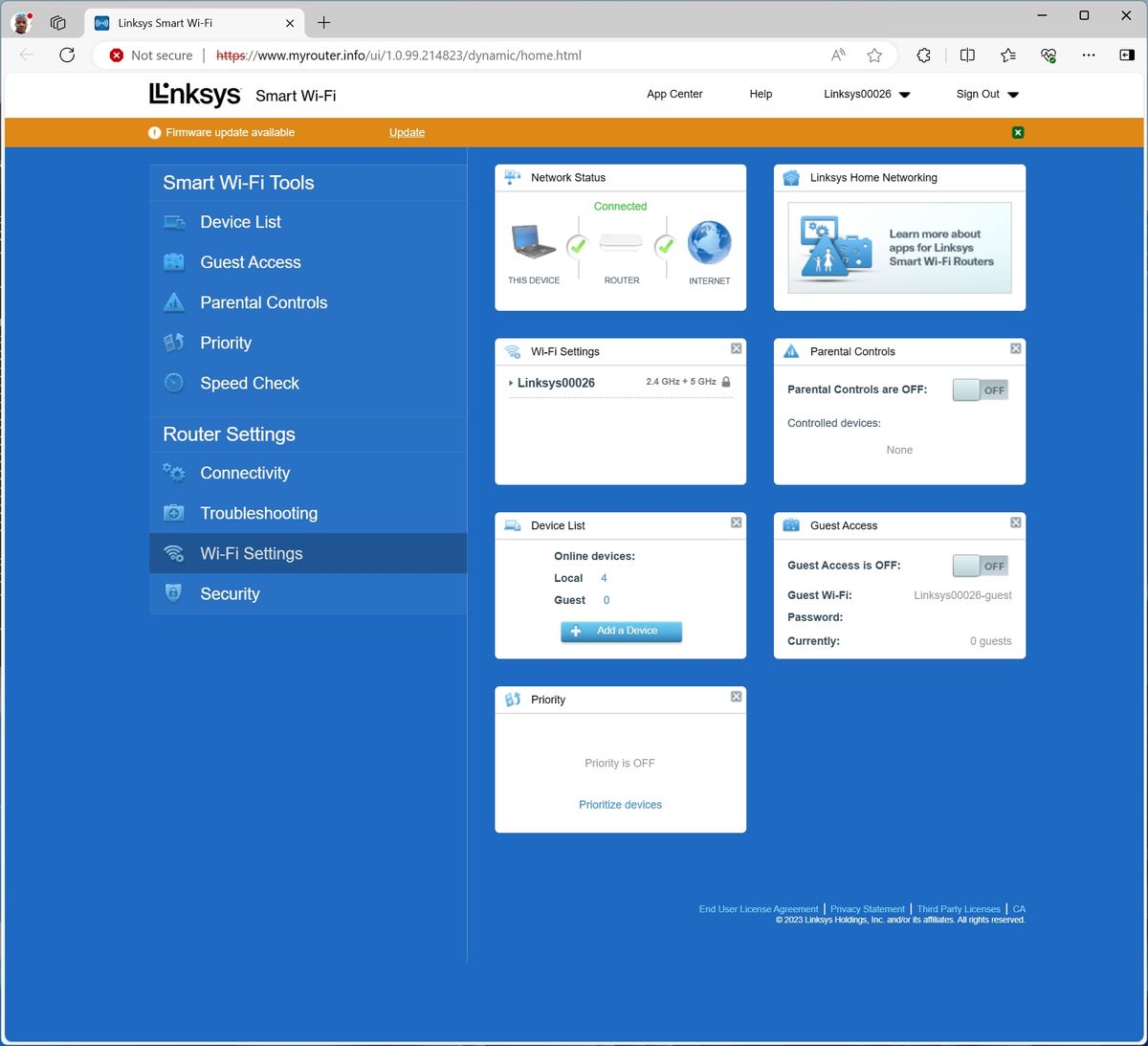Click the Speed Check gauge icon
Viewport: 1148px width, 1046px height.
(174, 383)
